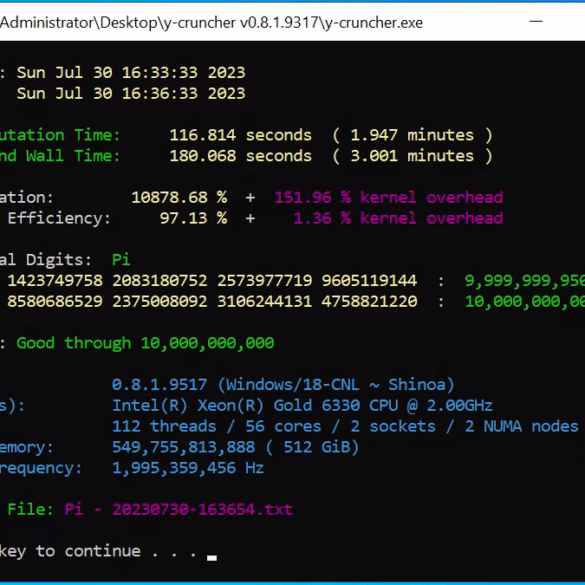Viewport: 585px width, 585px height.
Task: Click Intel(R) Xeon(R) Gold 6330 CPU line
Action: pos(302,406)
